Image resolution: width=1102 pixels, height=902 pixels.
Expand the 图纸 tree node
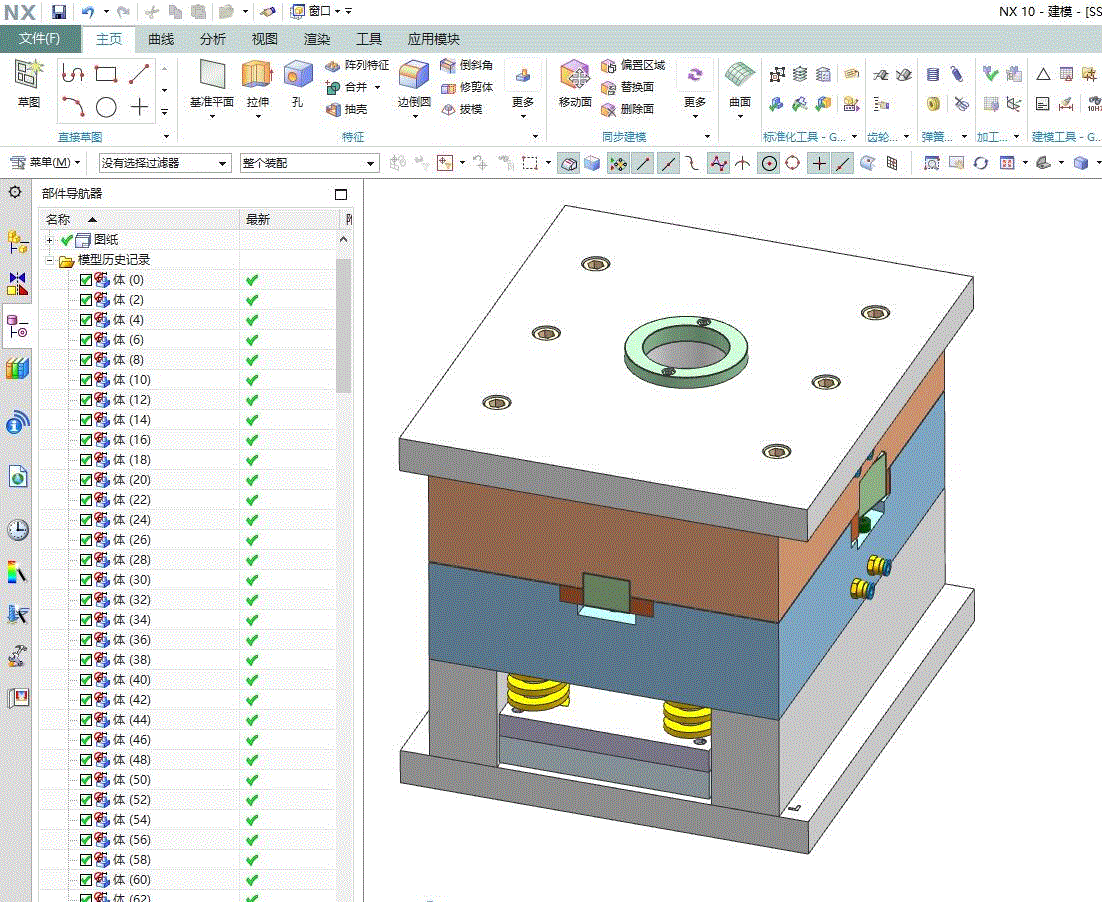coord(49,240)
